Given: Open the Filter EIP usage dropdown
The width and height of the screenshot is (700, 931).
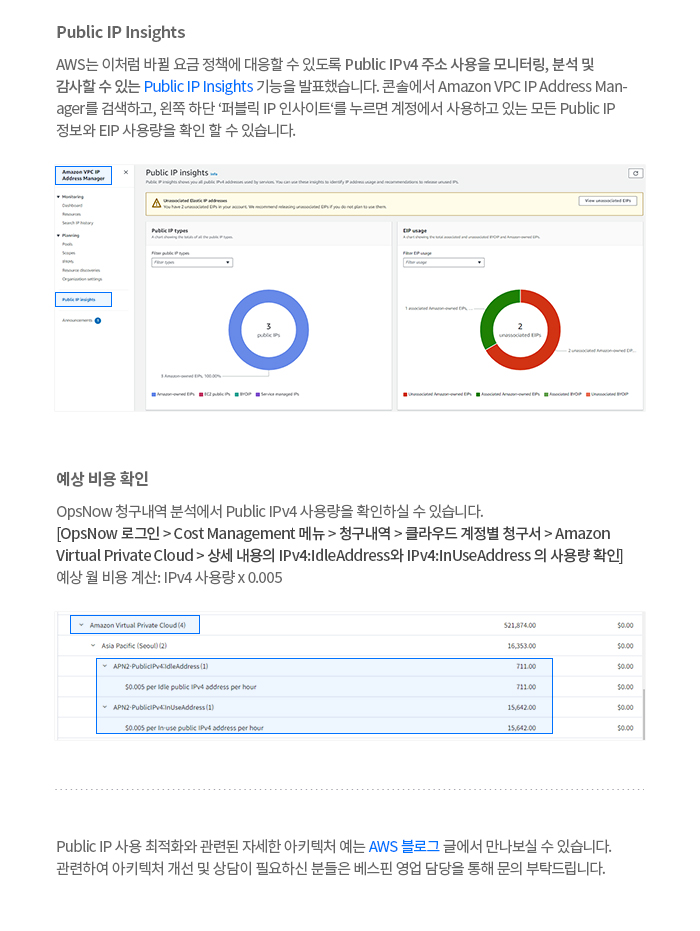Looking at the screenshot, I should pyautogui.click(x=444, y=262).
